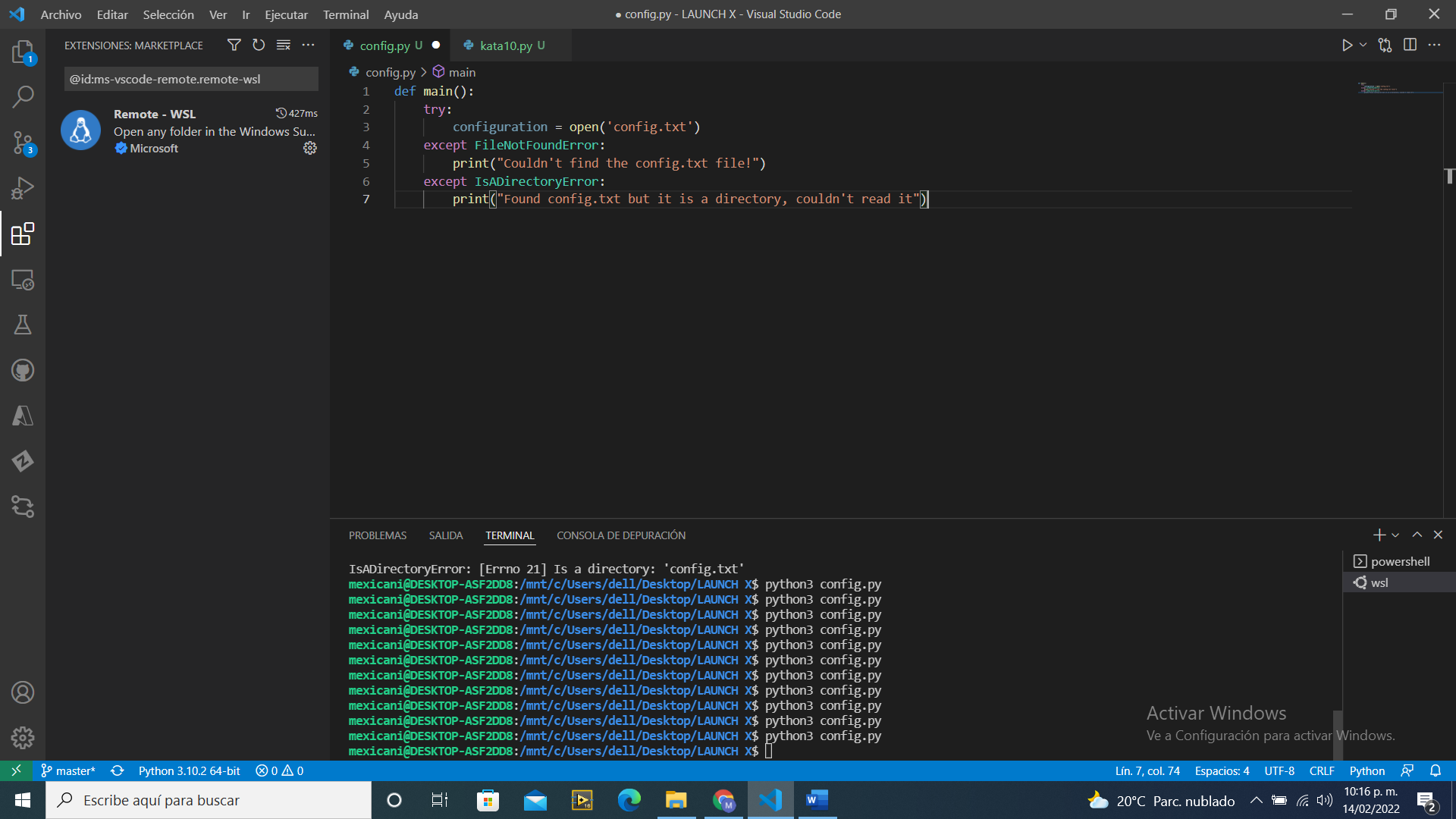This screenshot has width=1456, height=819.
Task: Select the powershell terminal instance
Action: tap(1399, 561)
